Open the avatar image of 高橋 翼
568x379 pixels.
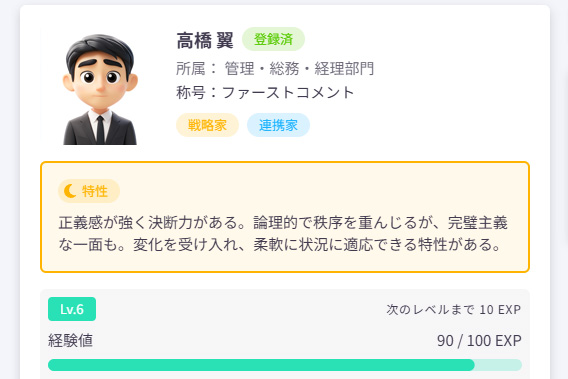pos(100,87)
